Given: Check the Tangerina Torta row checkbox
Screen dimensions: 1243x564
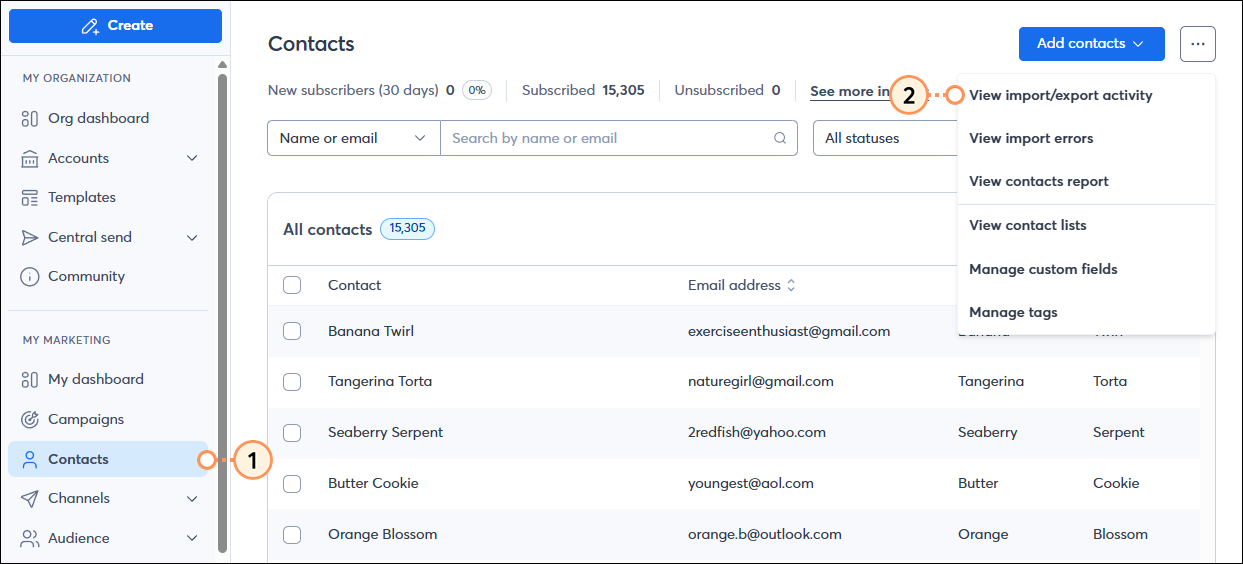Looking at the screenshot, I should [292, 381].
